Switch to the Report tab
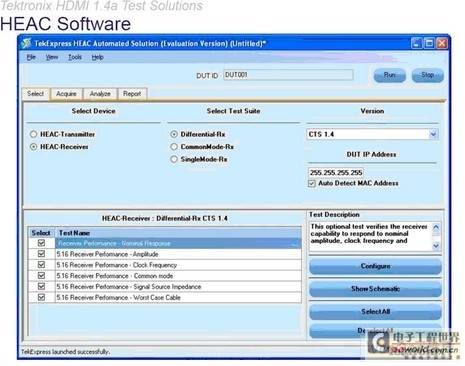465x366 pixels. pyautogui.click(x=132, y=94)
